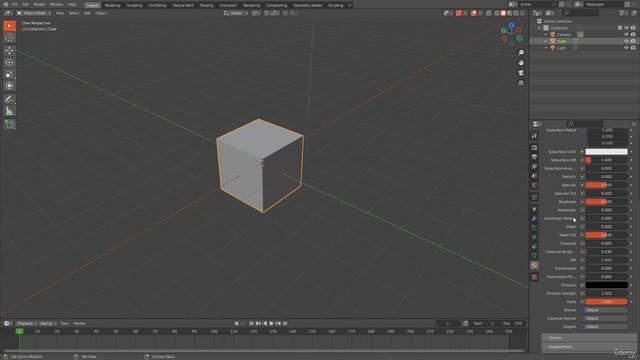The image size is (640, 360).
Task: Select the Cursor tool
Action: point(9,38)
